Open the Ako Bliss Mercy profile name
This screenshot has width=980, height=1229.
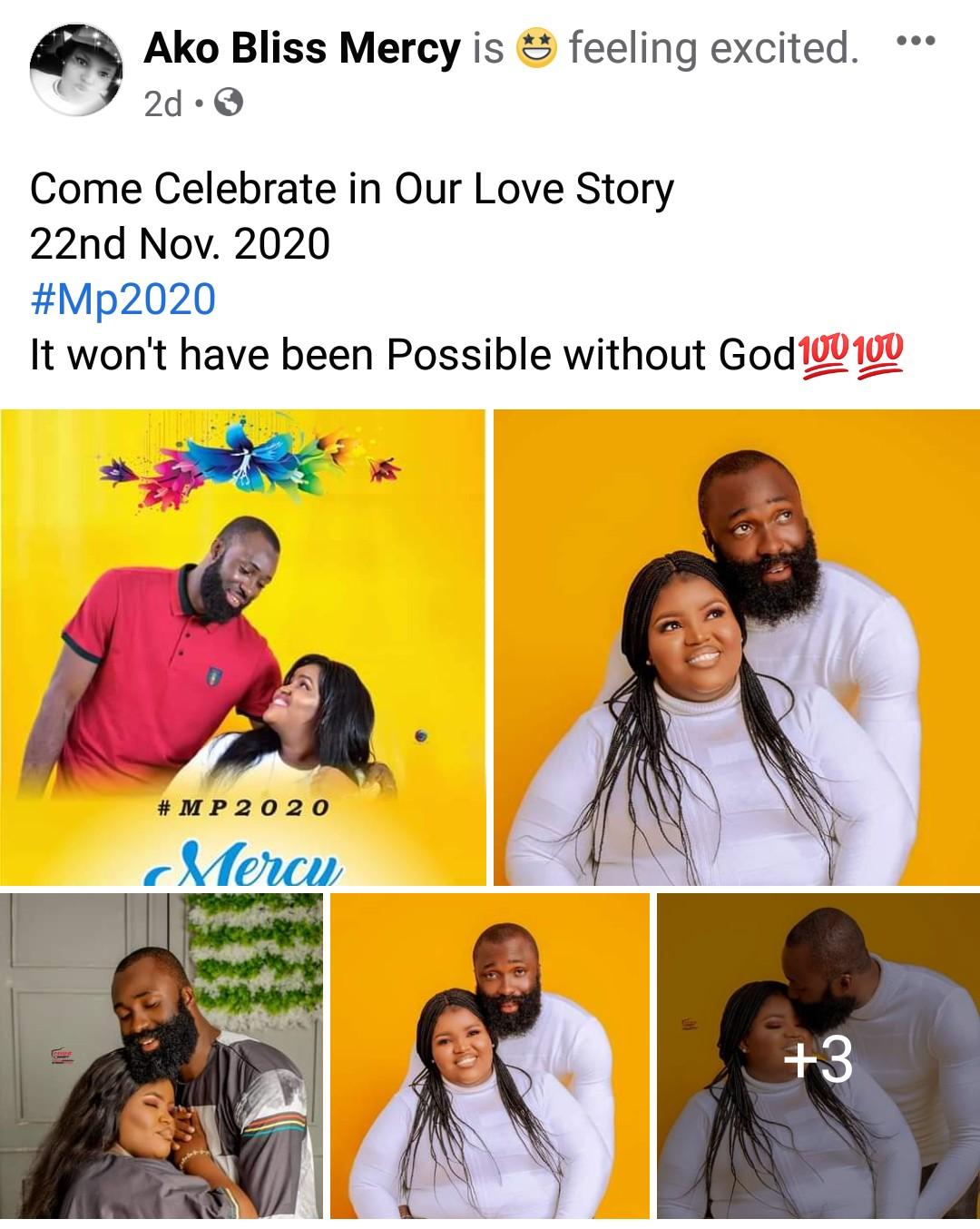click(302, 48)
